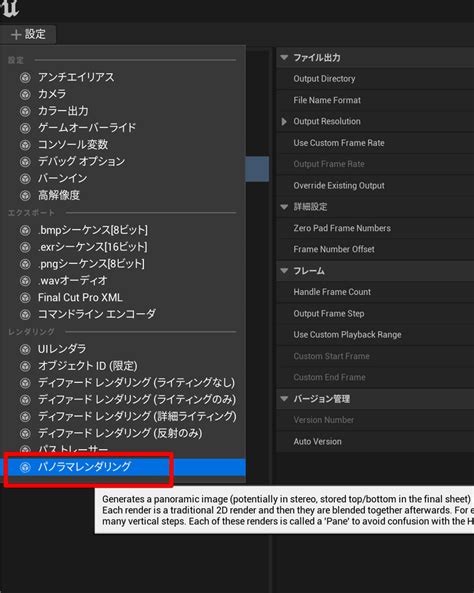Click the icon beside ゲームオーバーライド

click(25, 128)
